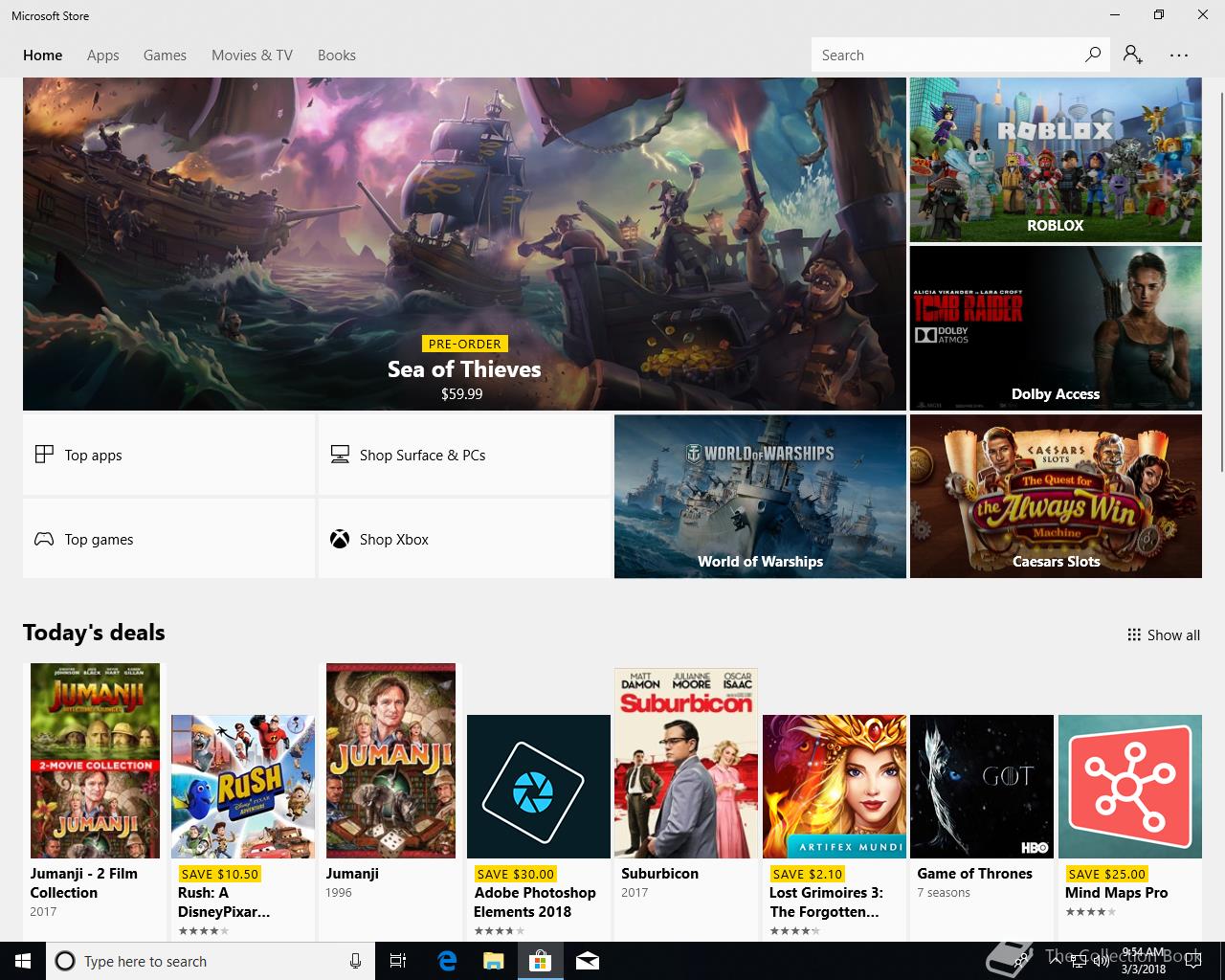Viewport: 1225px width, 980px height.
Task: Select Mind Maps Pro icon
Action: tap(1130, 787)
